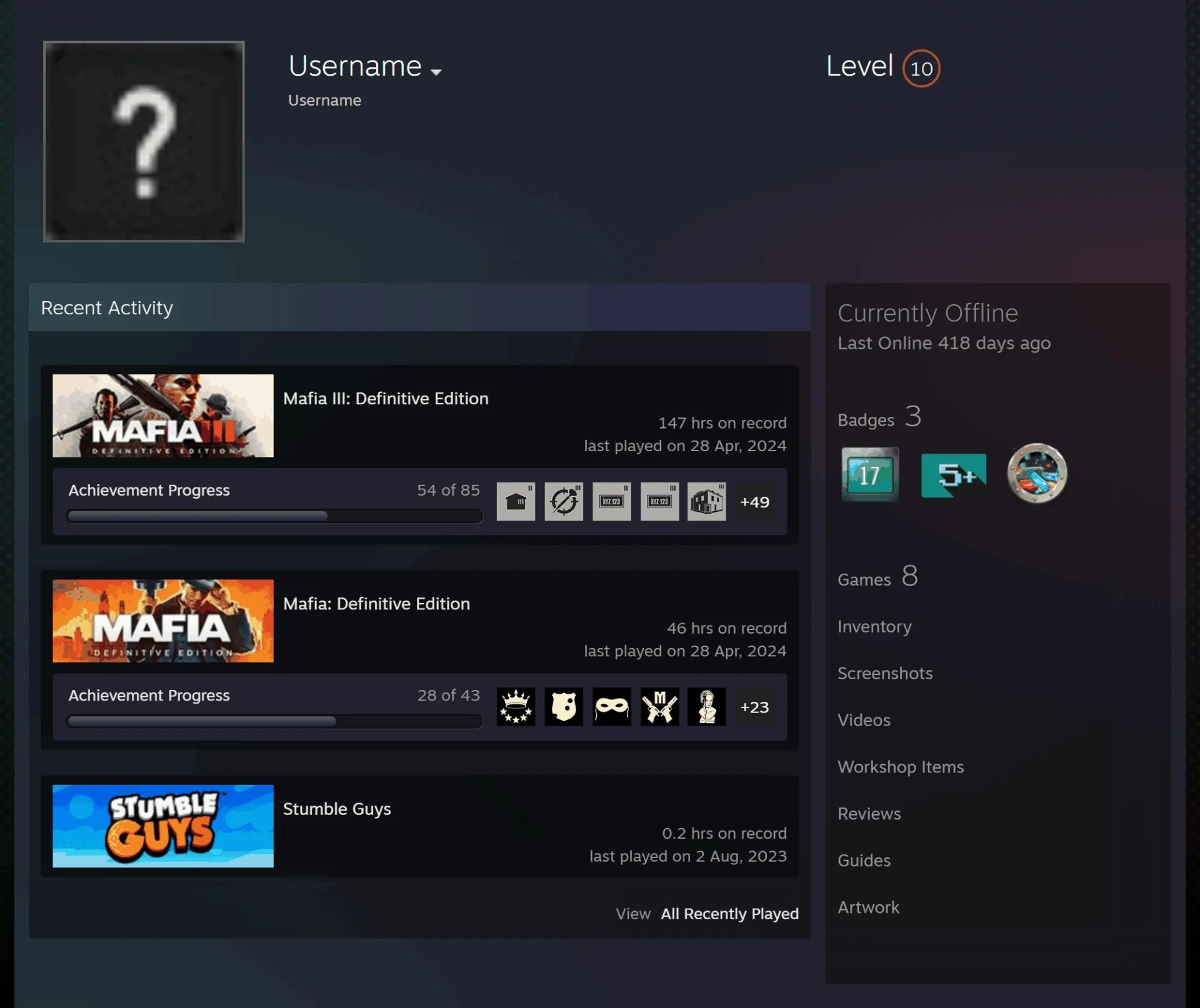Click the orange Mafia Definitive Edition banner
The image size is (1200, 1008).
(163, 621)
